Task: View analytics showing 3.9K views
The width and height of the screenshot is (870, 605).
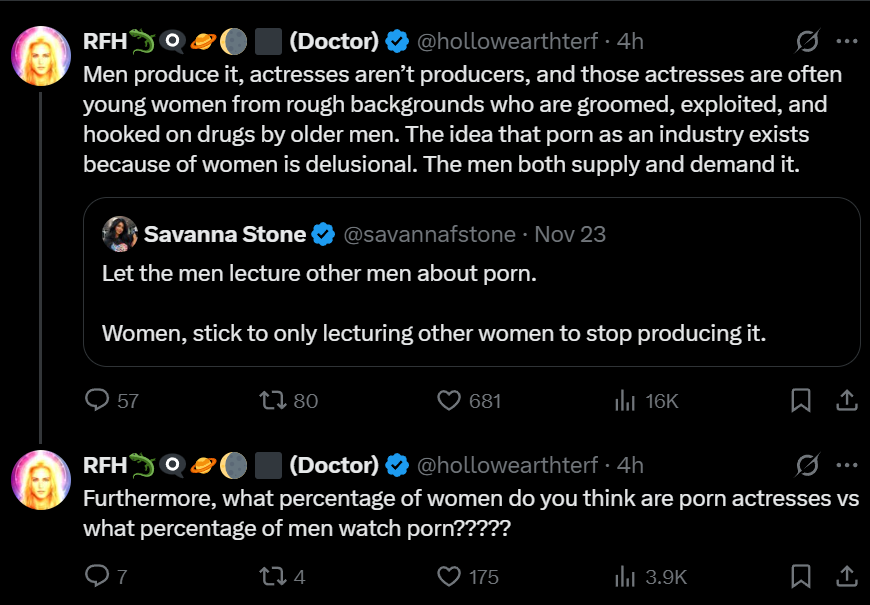Action: click(x=626, y=576)
